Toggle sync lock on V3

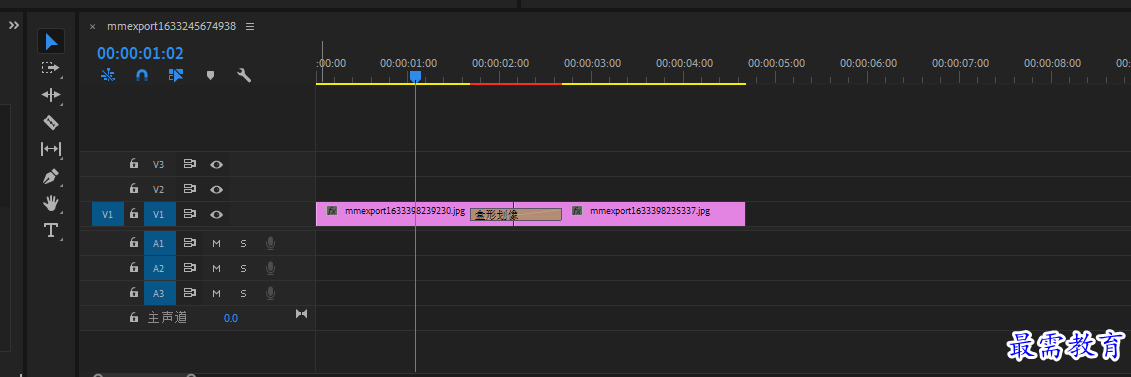click(190, 164)
